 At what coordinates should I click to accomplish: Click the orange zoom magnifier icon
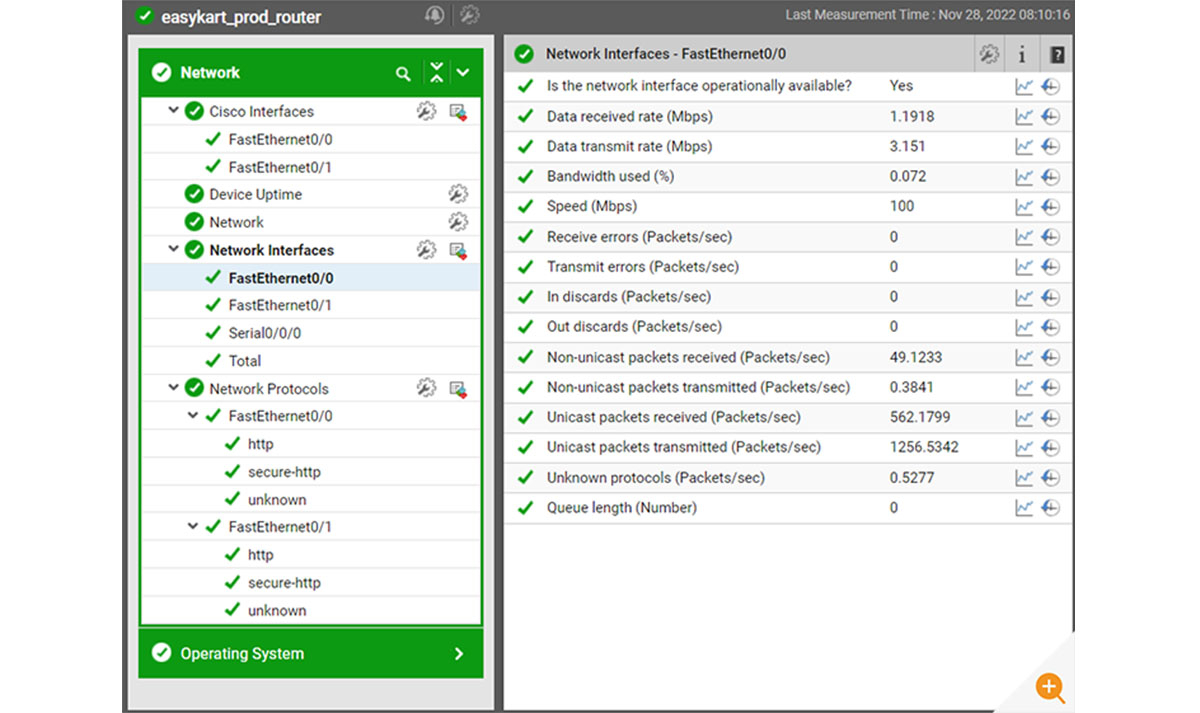pyautogui.click(x=1050, y=687)
